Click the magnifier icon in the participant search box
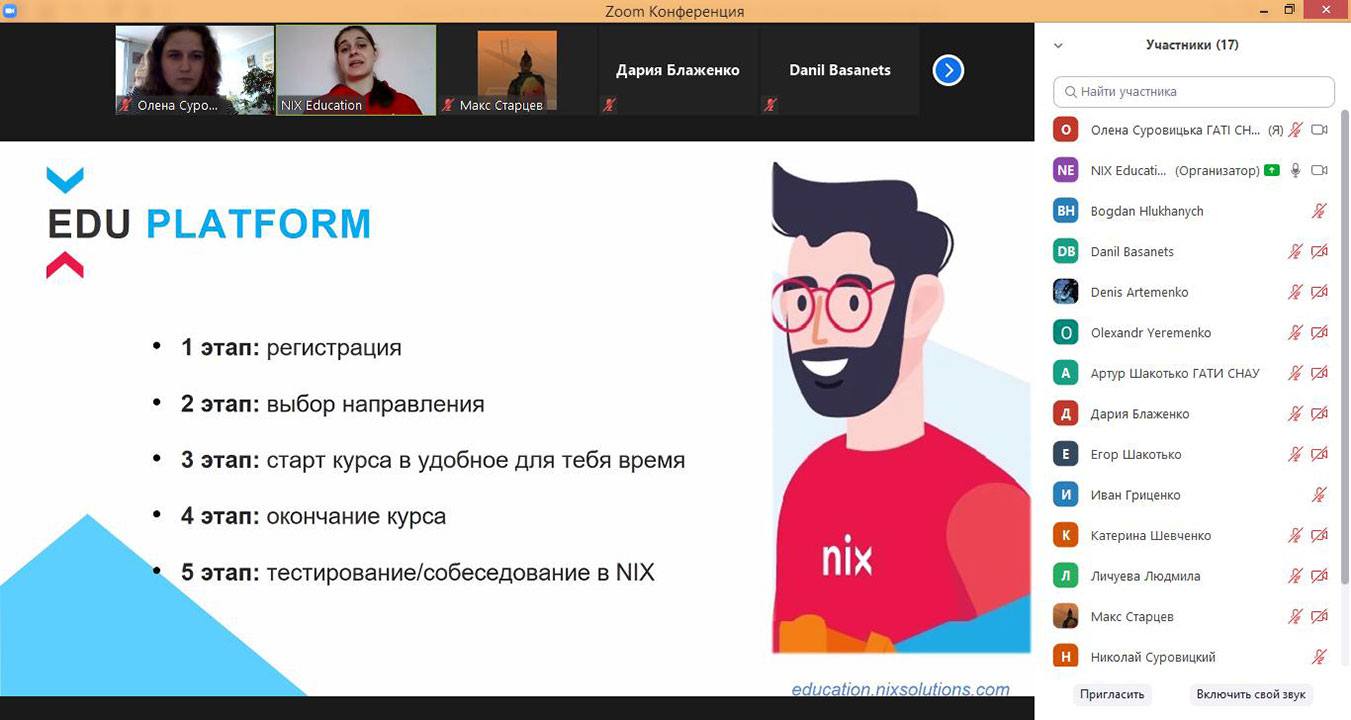Image resolution: width=1351 pixels, height=720 pixels. (x=1070, y=92)
